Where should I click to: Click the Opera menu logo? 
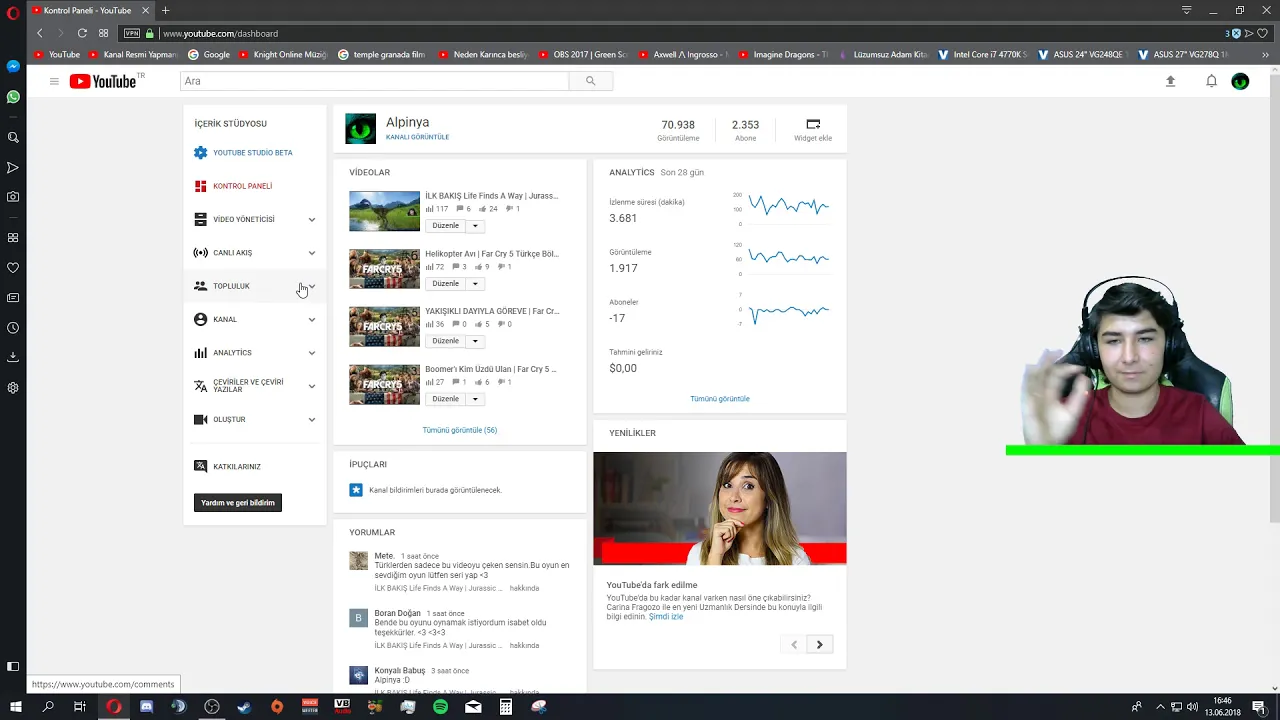(13, 13)
